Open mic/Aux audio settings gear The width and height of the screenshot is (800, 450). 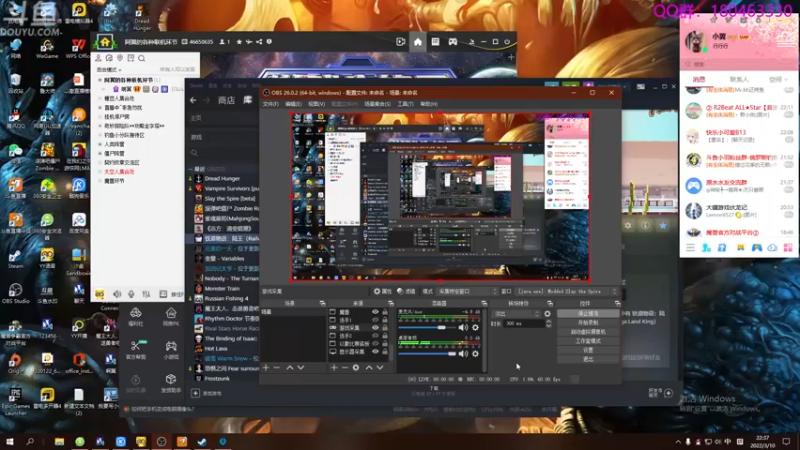[476, 328]
